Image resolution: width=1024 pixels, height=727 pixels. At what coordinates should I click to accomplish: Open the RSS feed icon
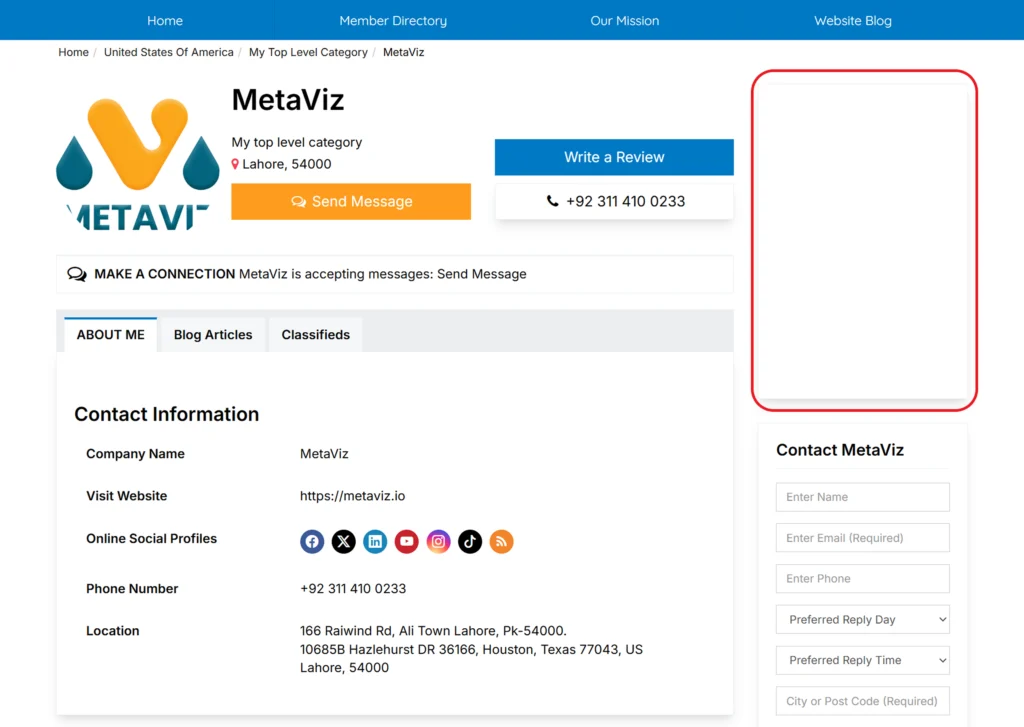(501, 541)
